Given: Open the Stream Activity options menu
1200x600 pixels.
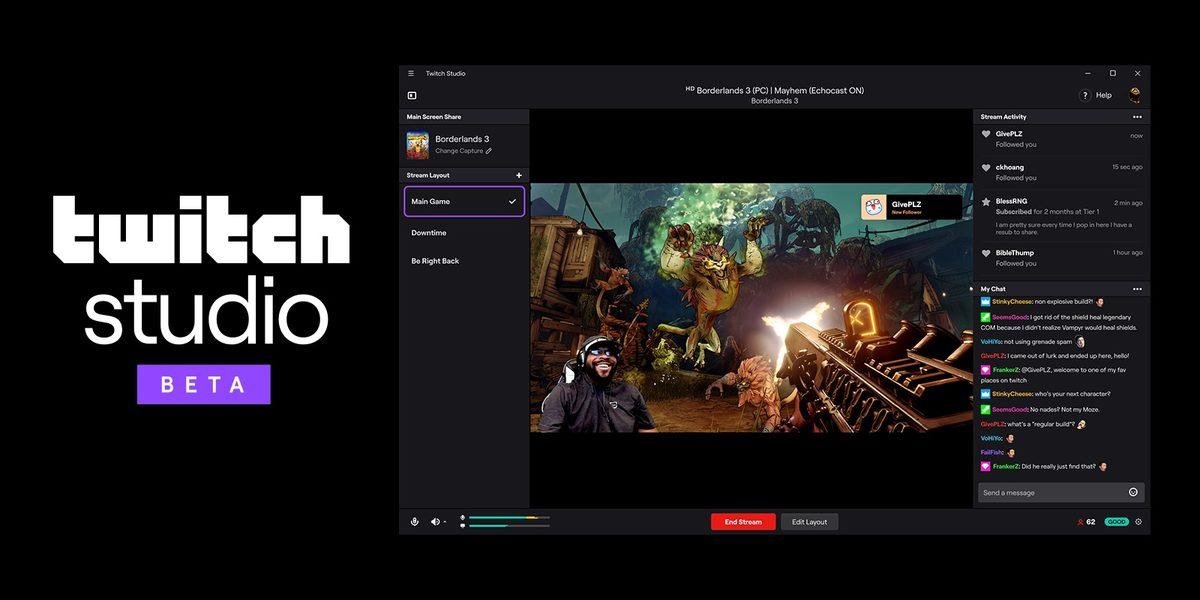Looking at the screenshot, I should [x=1136, y=117].
